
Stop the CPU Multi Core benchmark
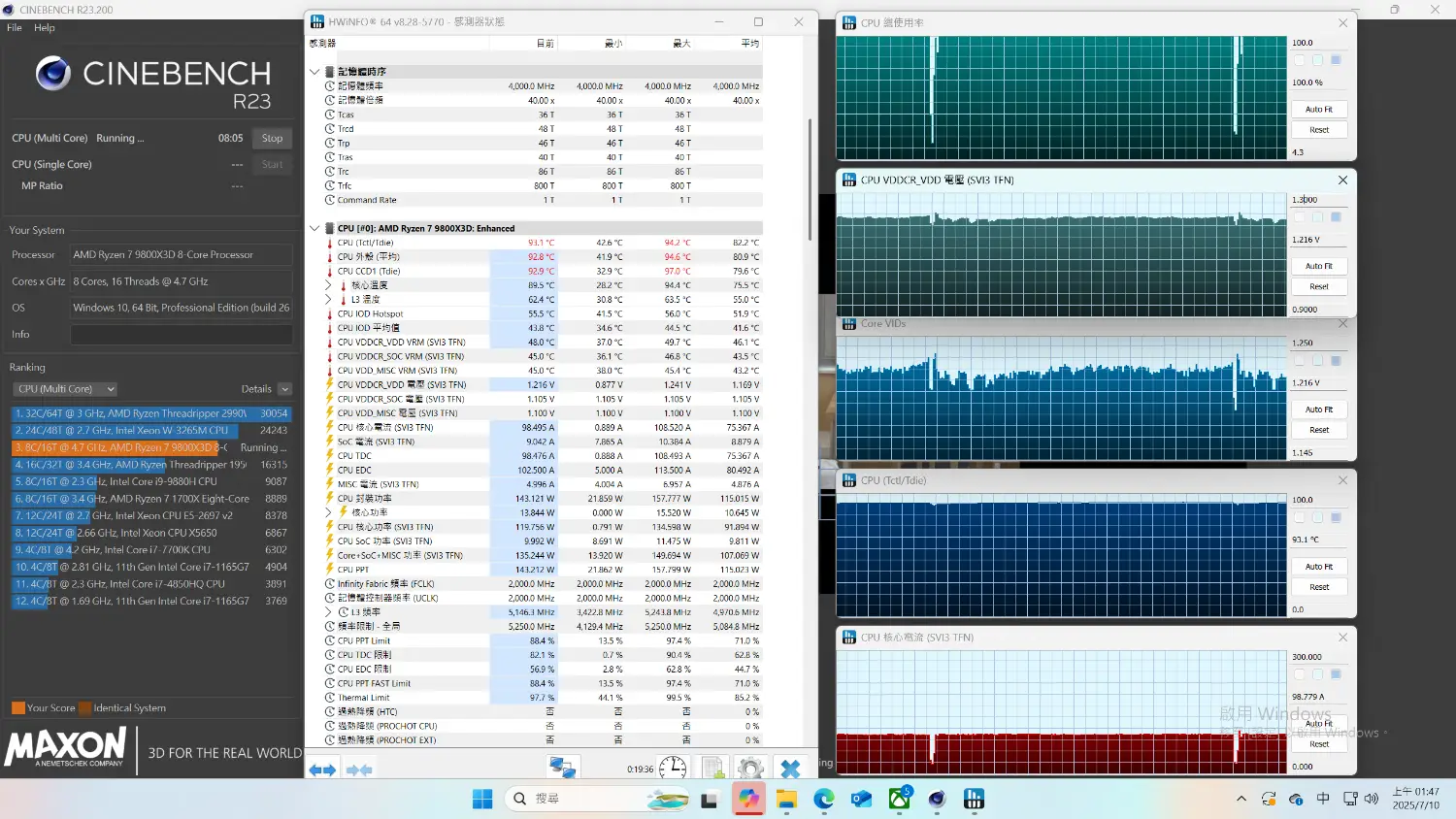coord(273,138)
